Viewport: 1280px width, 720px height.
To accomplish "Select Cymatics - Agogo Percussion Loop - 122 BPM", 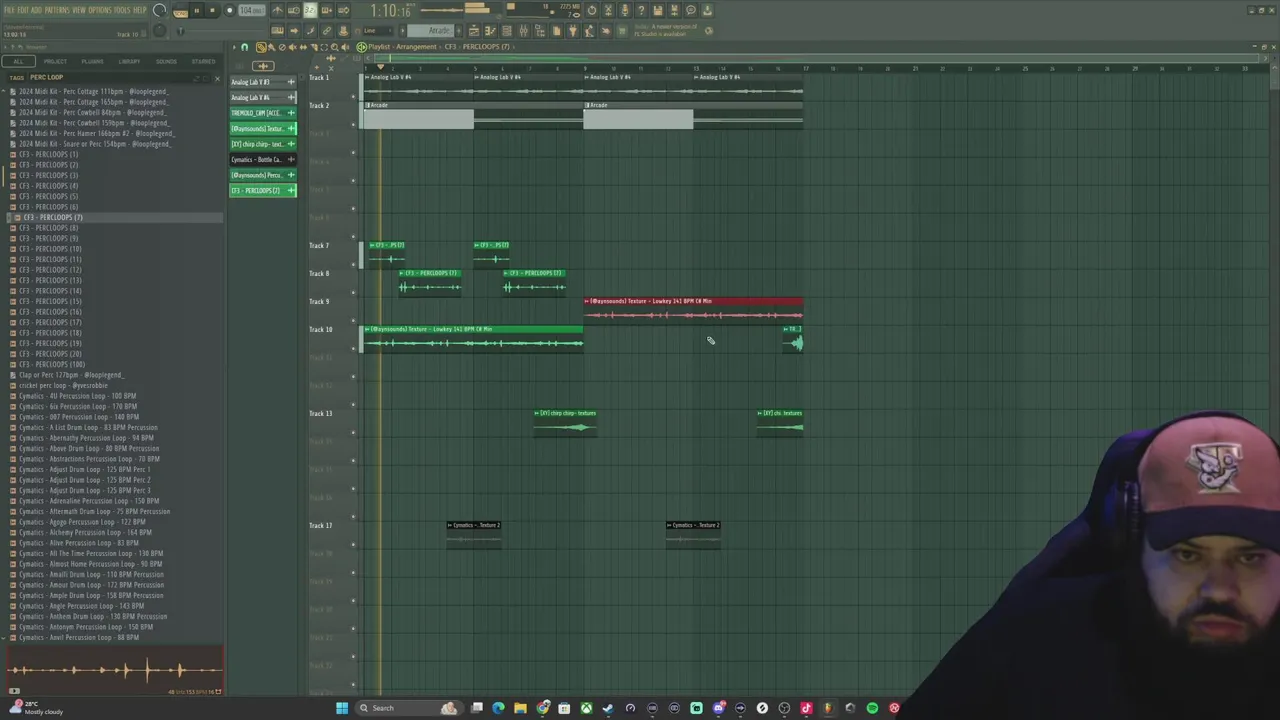I will click(82, 522).
